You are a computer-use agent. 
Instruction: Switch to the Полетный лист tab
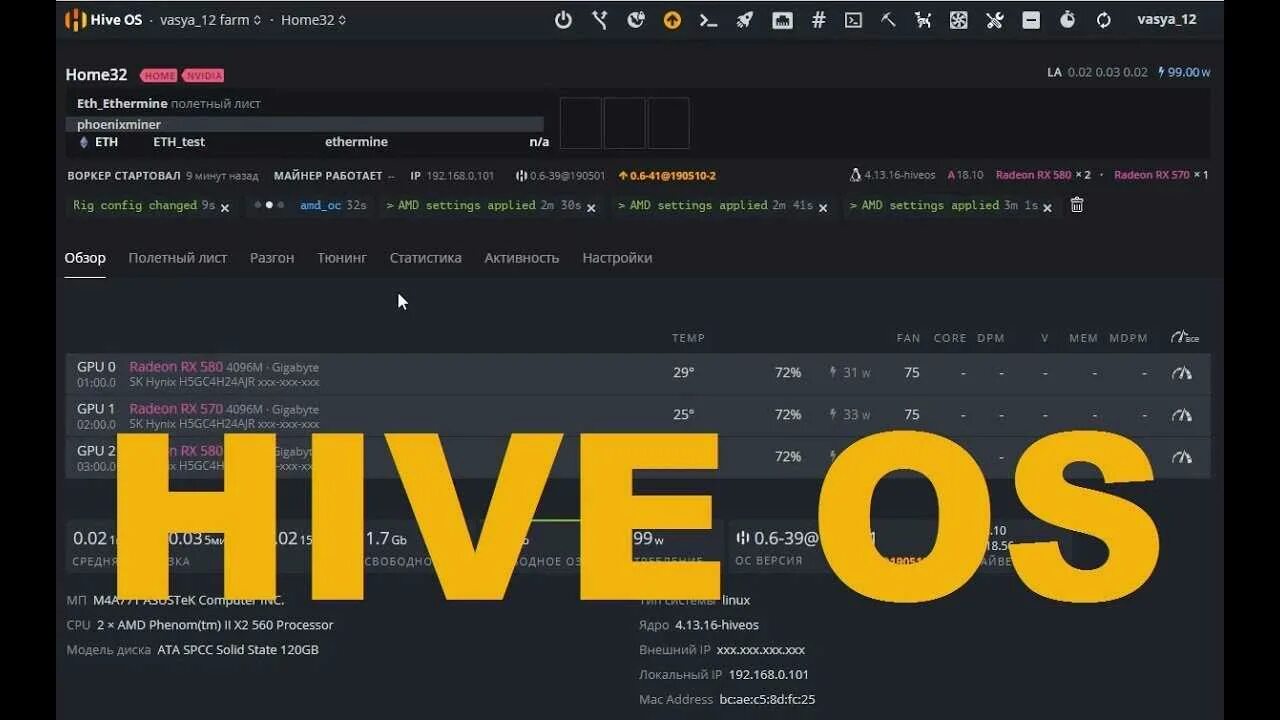[x=178, y=258]
